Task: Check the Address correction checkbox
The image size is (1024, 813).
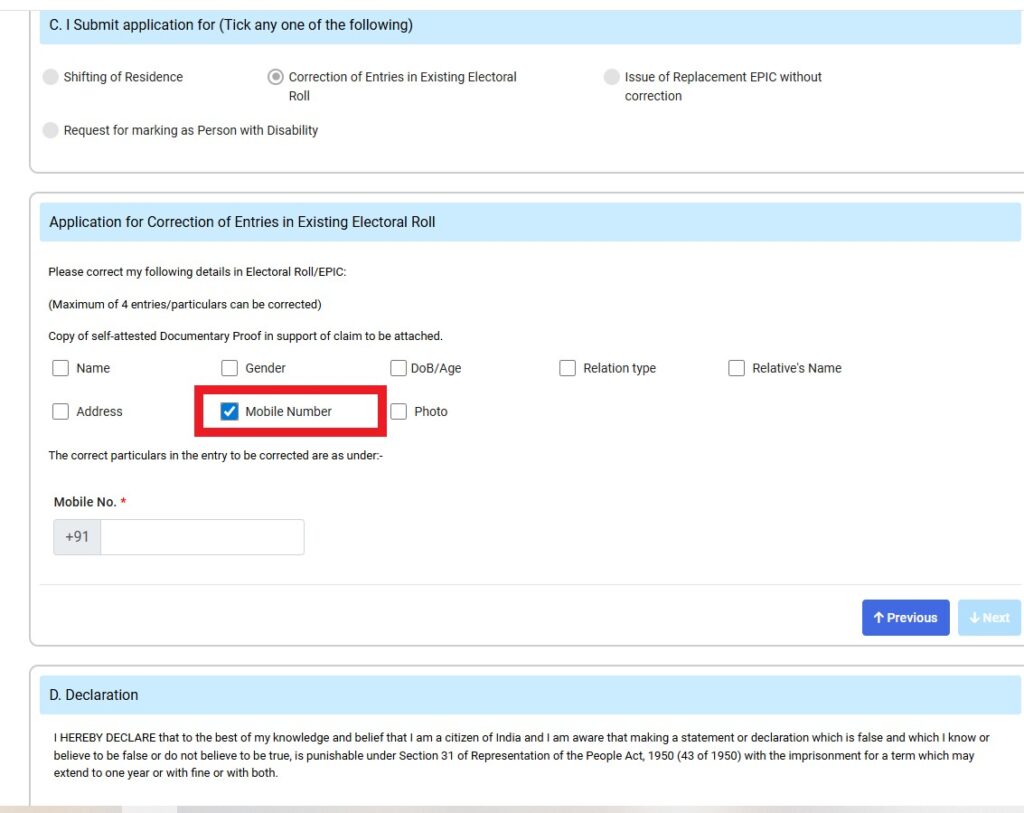Action: point(60,411)
